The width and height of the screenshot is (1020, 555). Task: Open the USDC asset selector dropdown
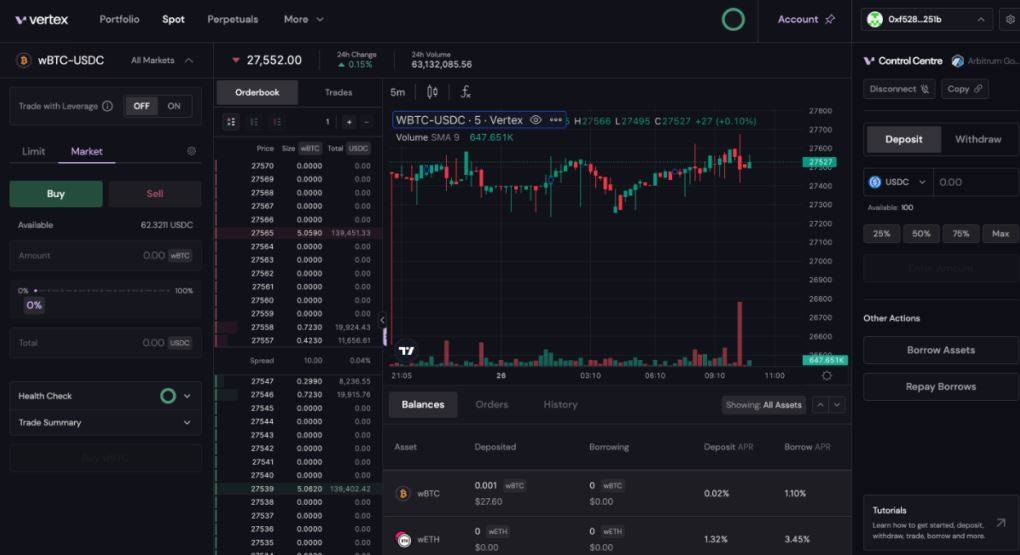coord(898,182)
